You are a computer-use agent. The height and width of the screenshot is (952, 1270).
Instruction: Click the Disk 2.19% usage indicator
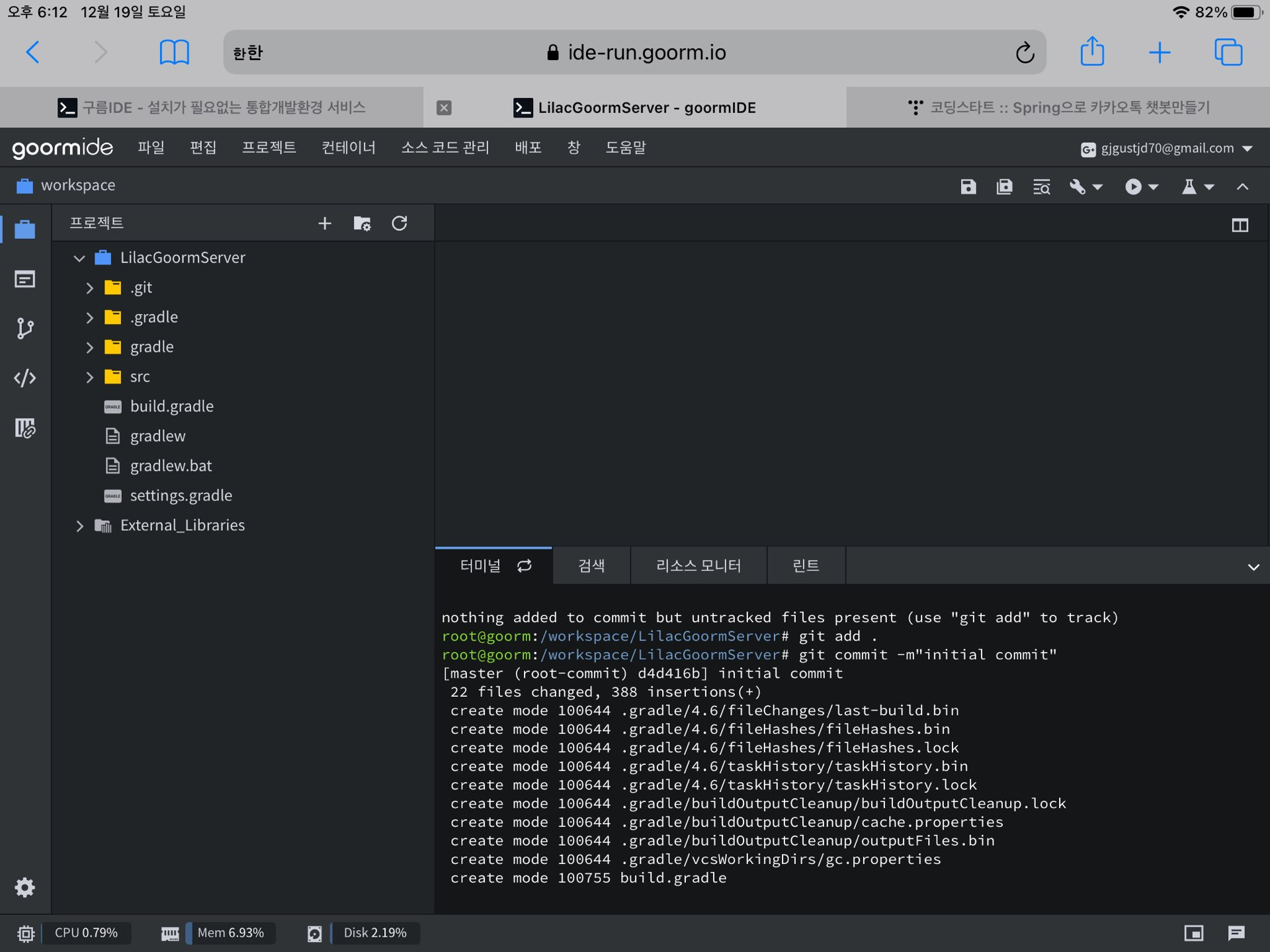(374, 933)
